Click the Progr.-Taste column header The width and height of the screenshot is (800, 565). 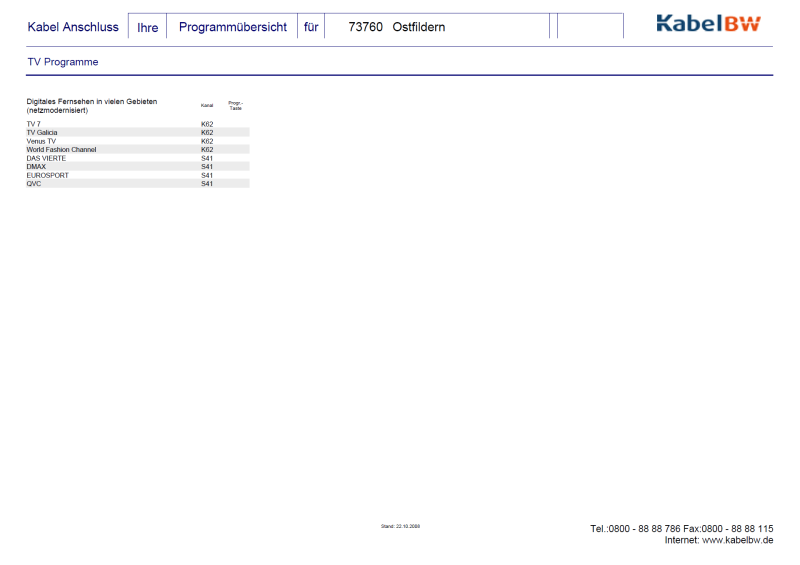tap(236, 105)
